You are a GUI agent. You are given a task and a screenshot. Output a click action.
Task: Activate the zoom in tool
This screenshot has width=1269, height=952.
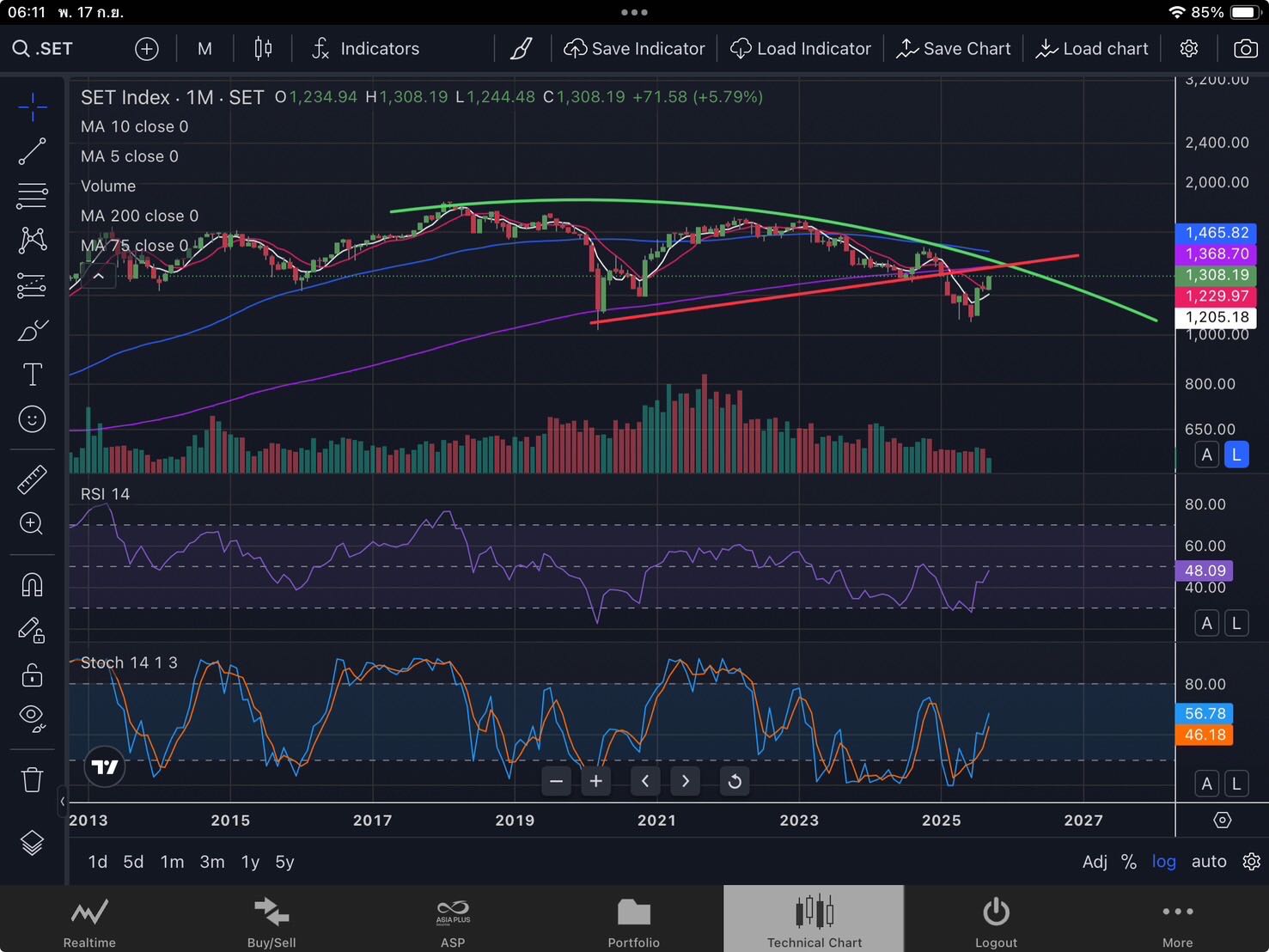[32, 524]
